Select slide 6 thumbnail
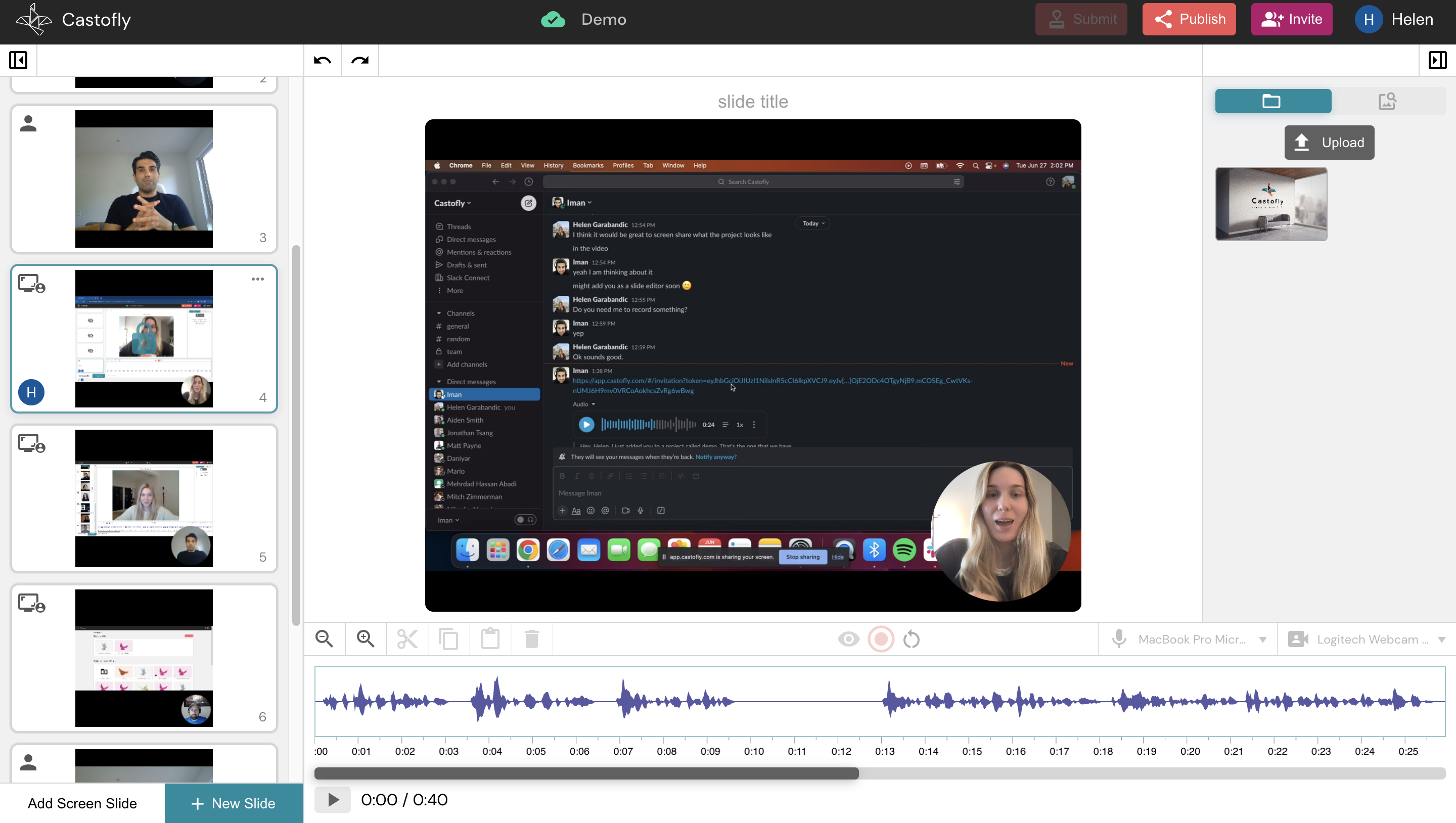The image size is (1456, 823). (x=144, y=659)
